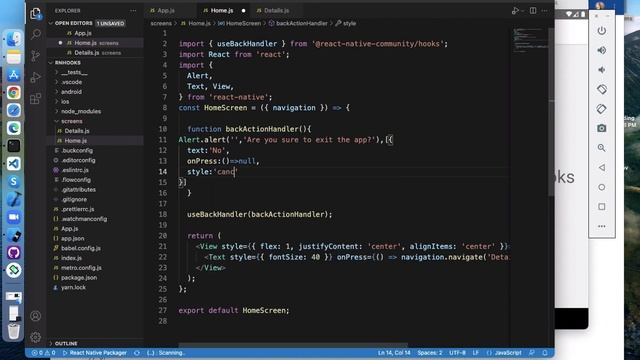Open the App Store from the dock
The image size is (640, 360).
[13, 75]
